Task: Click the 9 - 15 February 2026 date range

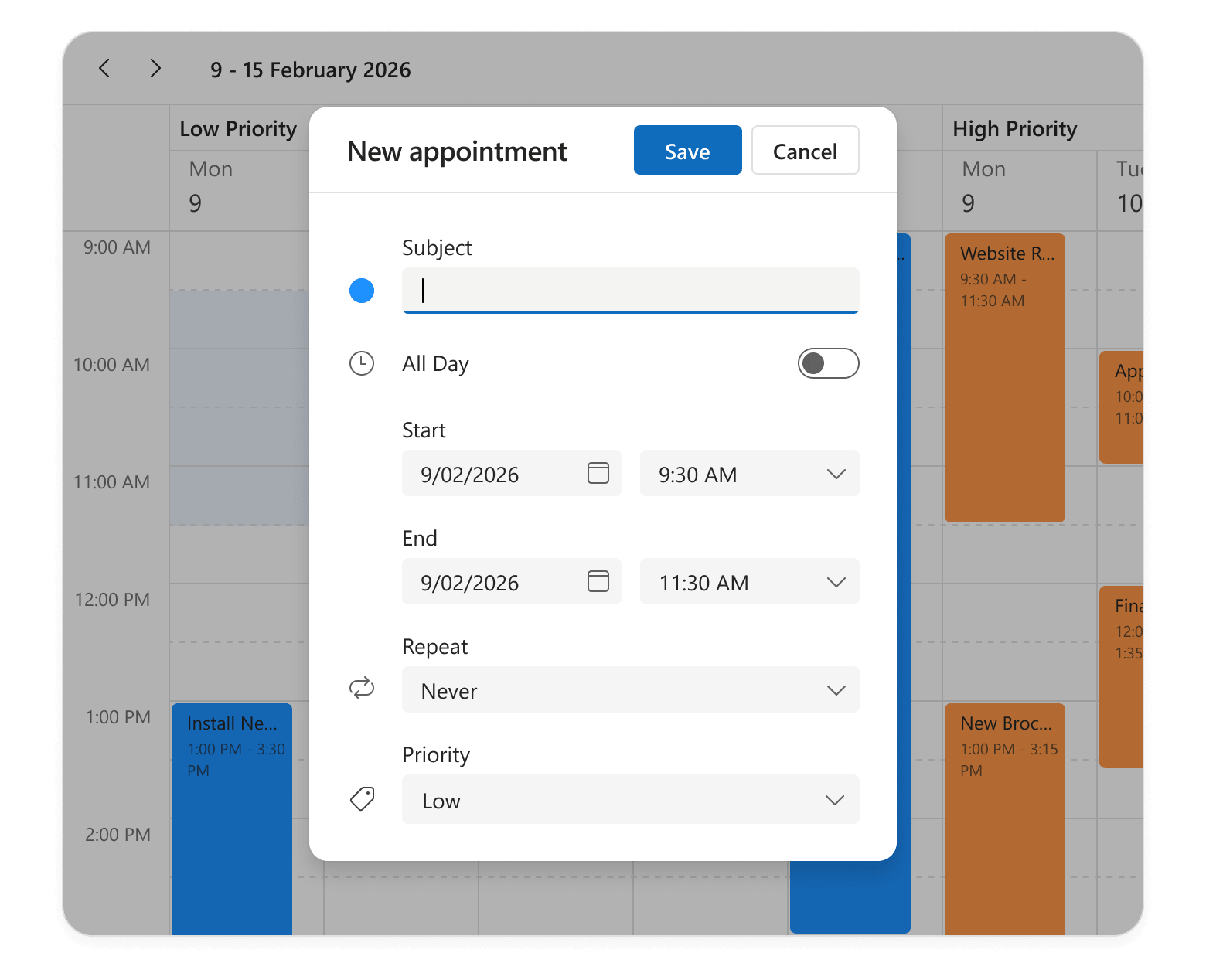Action: [x=311, y=70]
